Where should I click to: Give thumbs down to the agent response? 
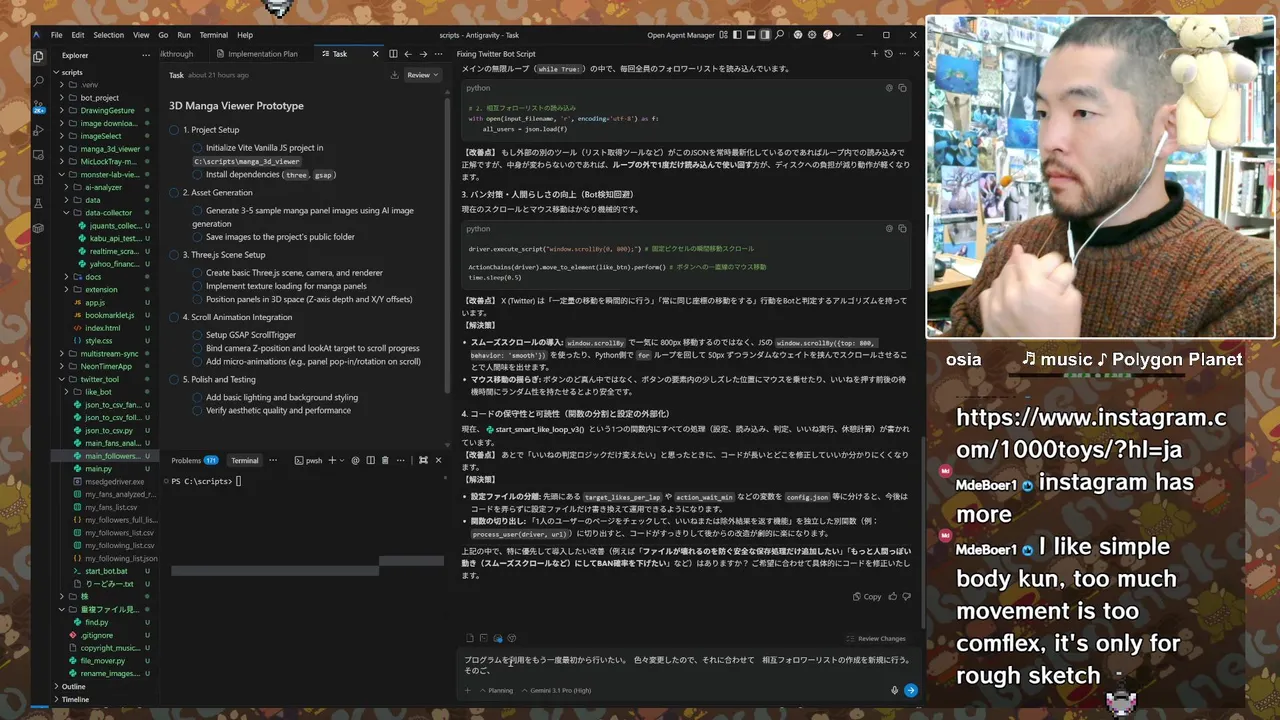[x=906, y=597]
